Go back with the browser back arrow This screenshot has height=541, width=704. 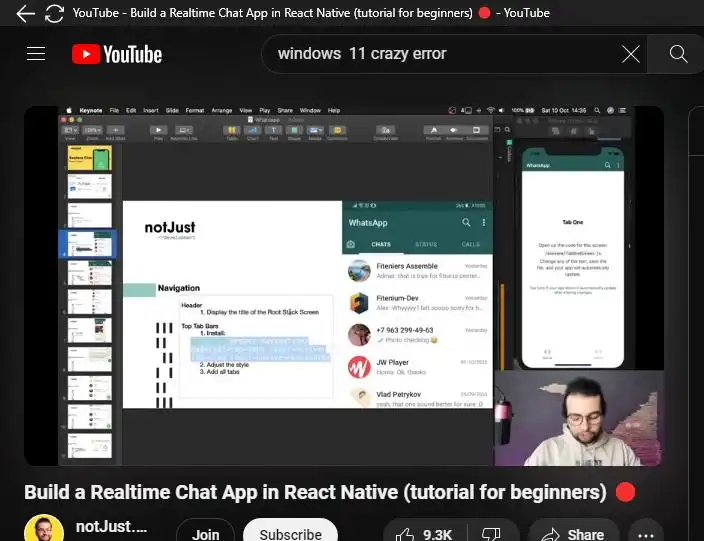(x=26, y=13)
